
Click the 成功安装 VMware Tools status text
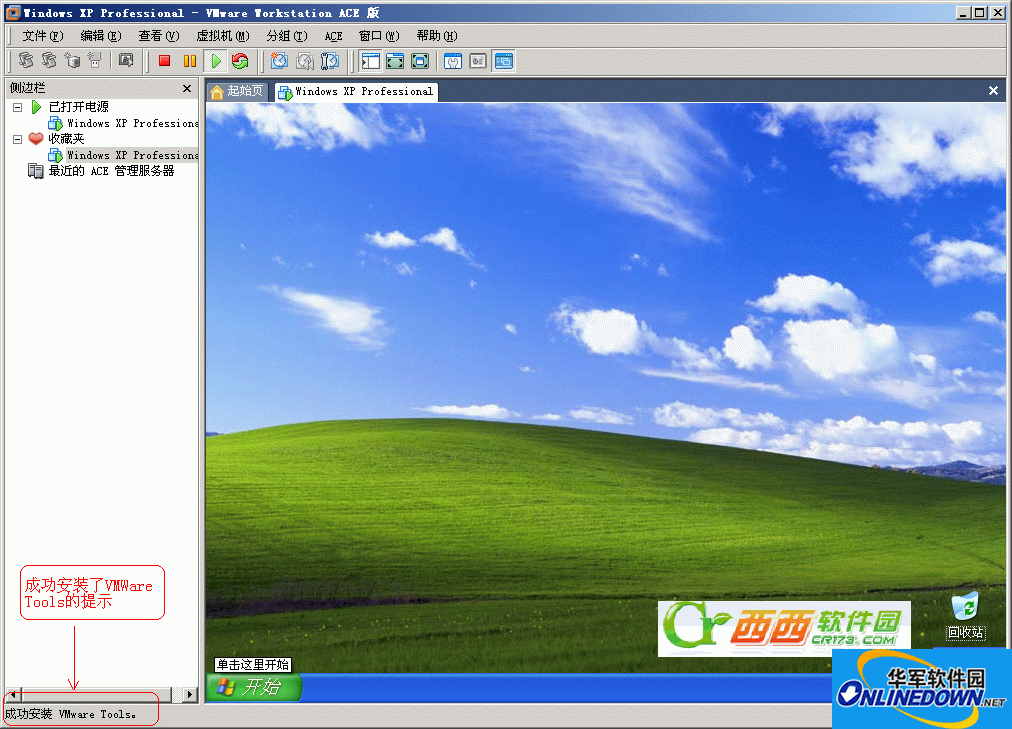tap(70, 714)
